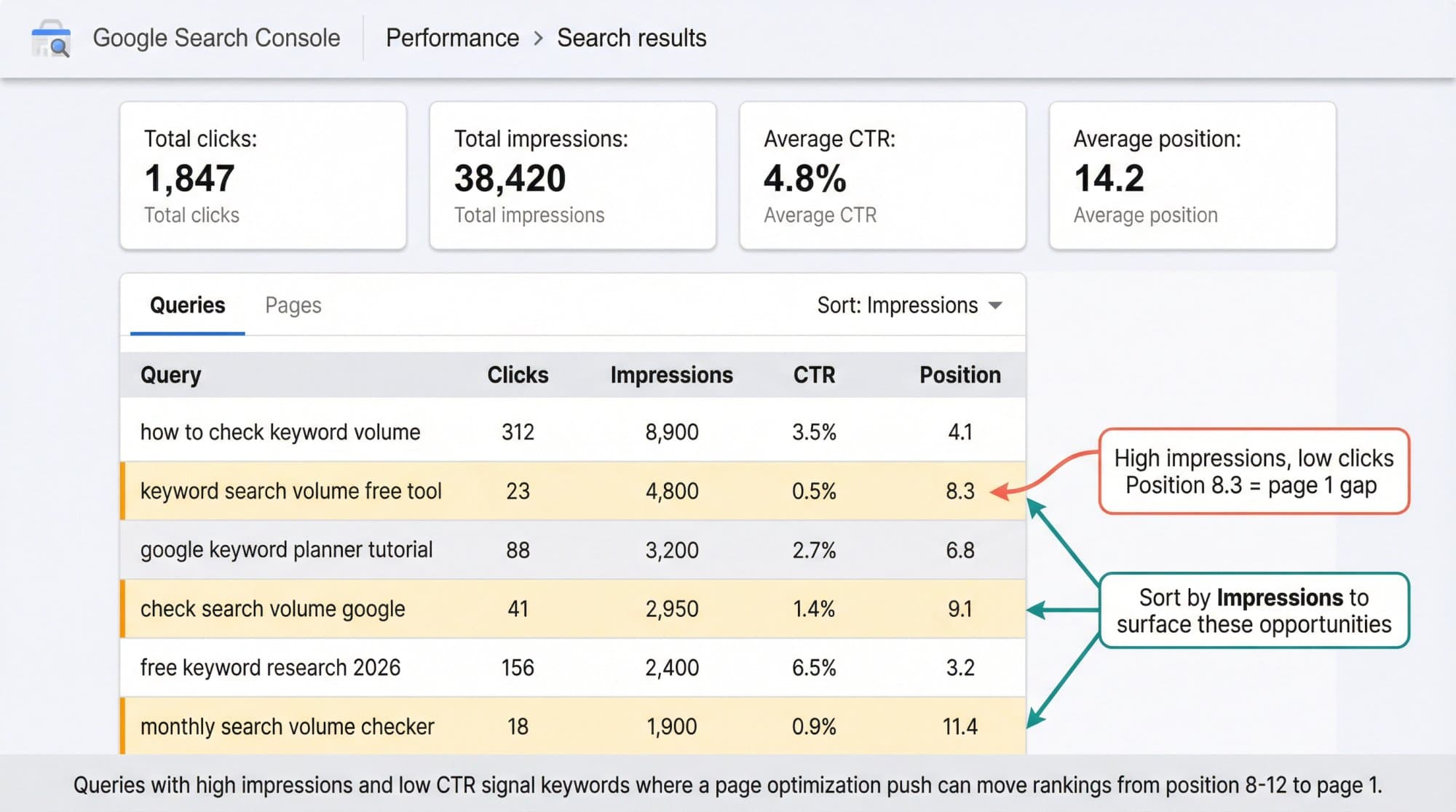Select the Queries tab

pyautogui.click(x=187, y=306)
